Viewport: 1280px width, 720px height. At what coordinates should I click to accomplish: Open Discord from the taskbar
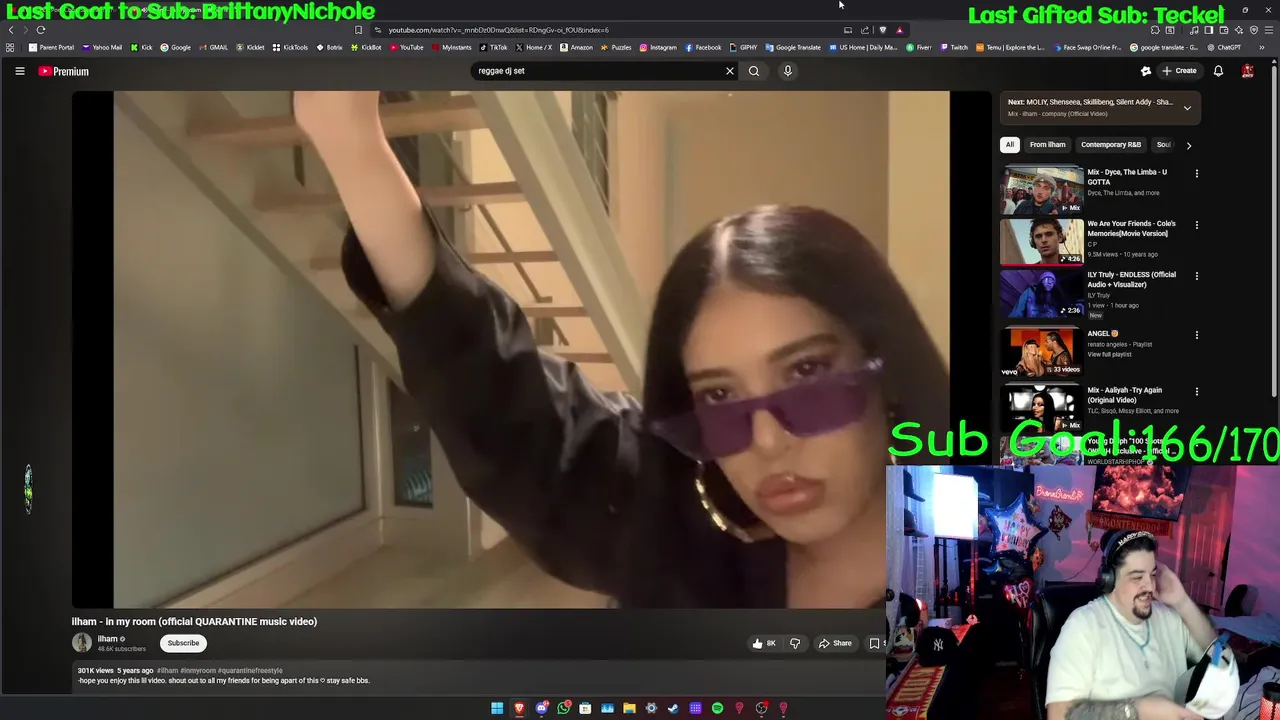(541, 708)
